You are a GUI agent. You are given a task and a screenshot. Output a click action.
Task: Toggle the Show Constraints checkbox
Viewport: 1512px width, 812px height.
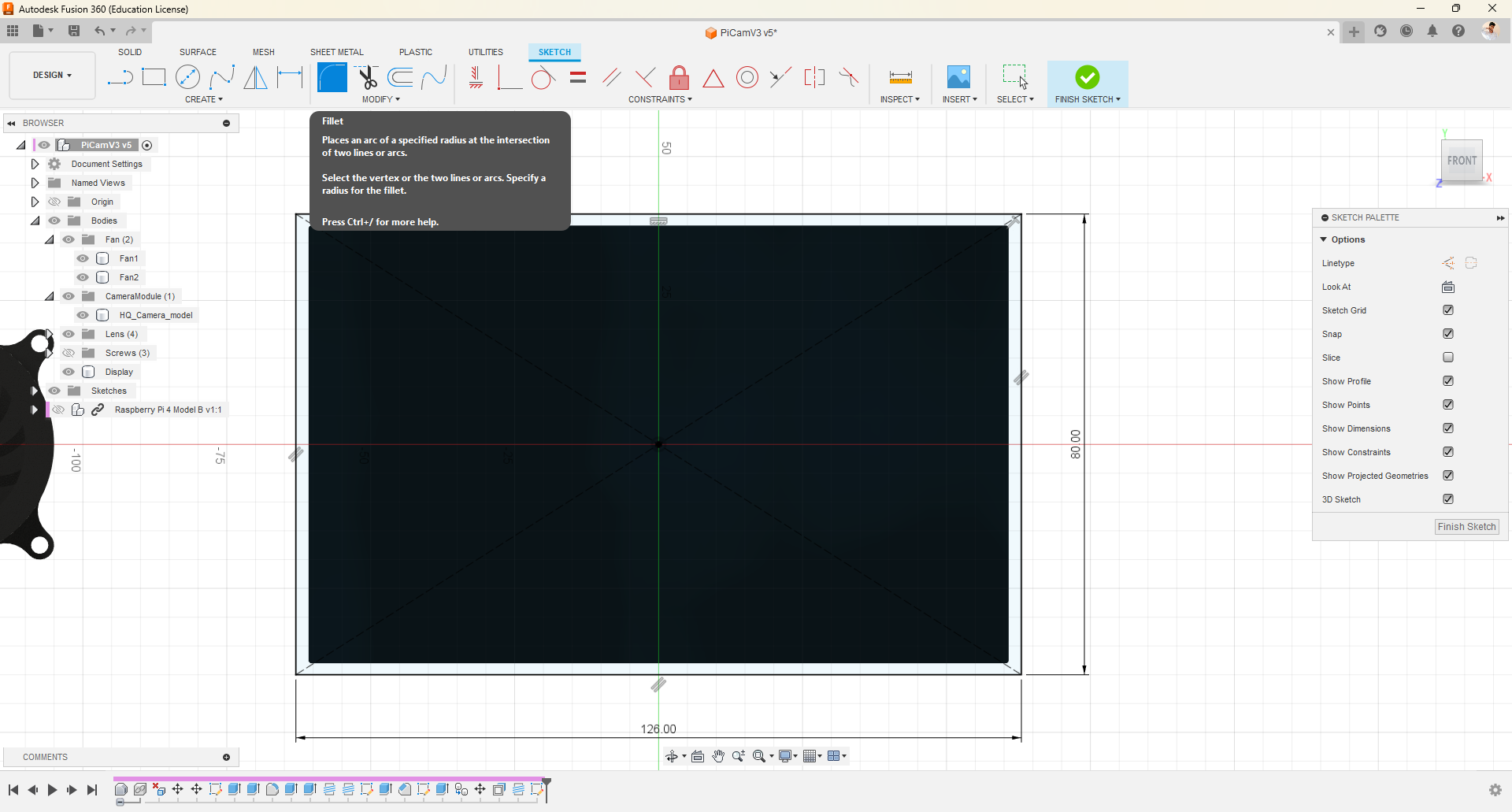[x=1448, y=452]
